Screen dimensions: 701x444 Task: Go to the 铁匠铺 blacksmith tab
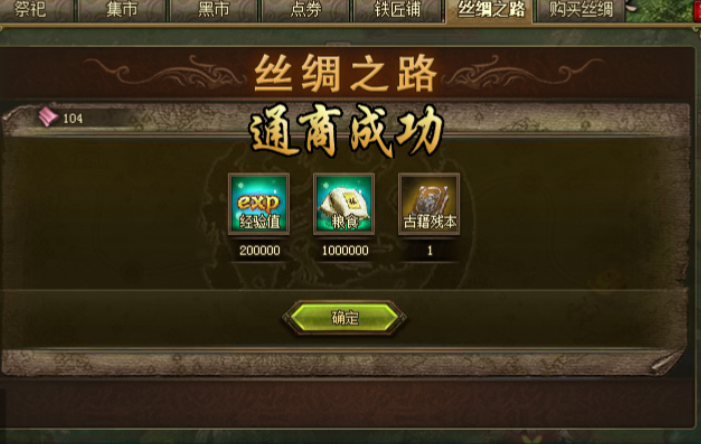click(397, 9)
